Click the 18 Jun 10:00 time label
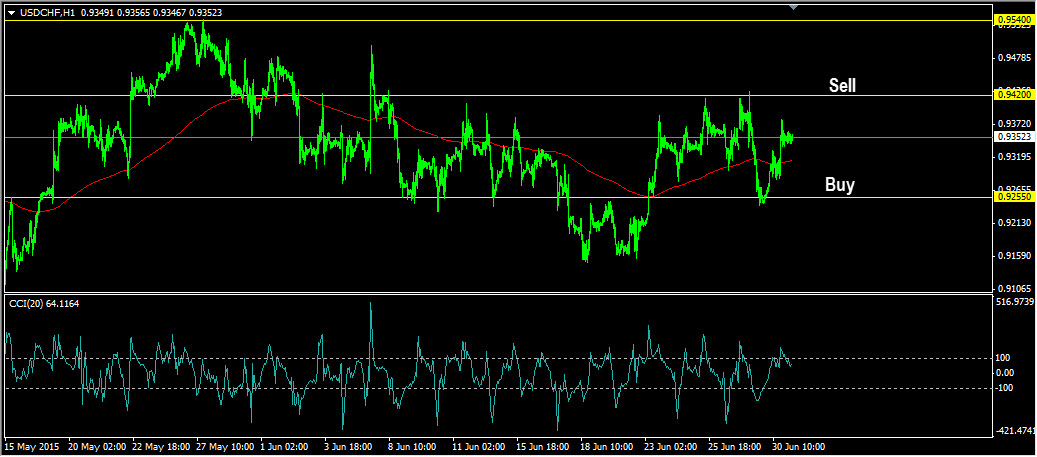The width and height of the screenshot is (1037, 457). (606, 448)
